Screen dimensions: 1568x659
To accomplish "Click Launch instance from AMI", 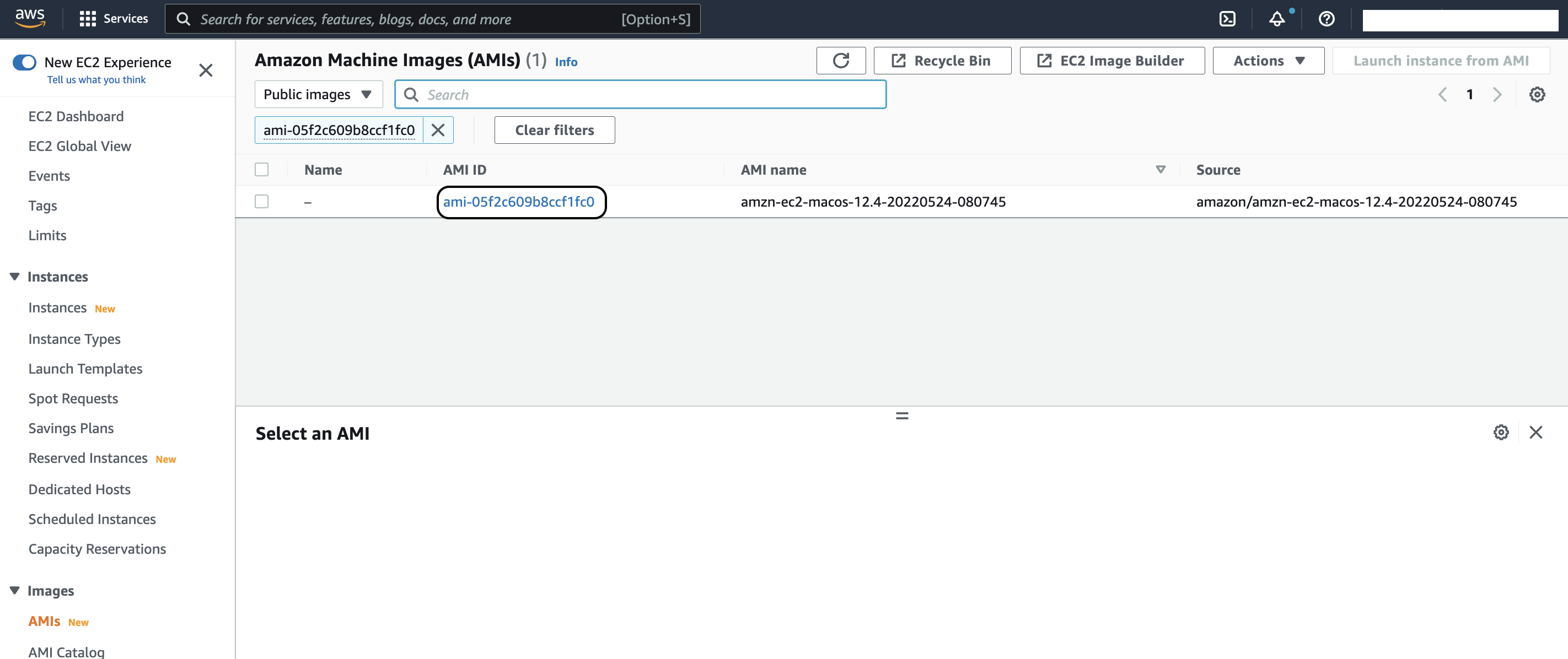I will (x=1441, y=60).
